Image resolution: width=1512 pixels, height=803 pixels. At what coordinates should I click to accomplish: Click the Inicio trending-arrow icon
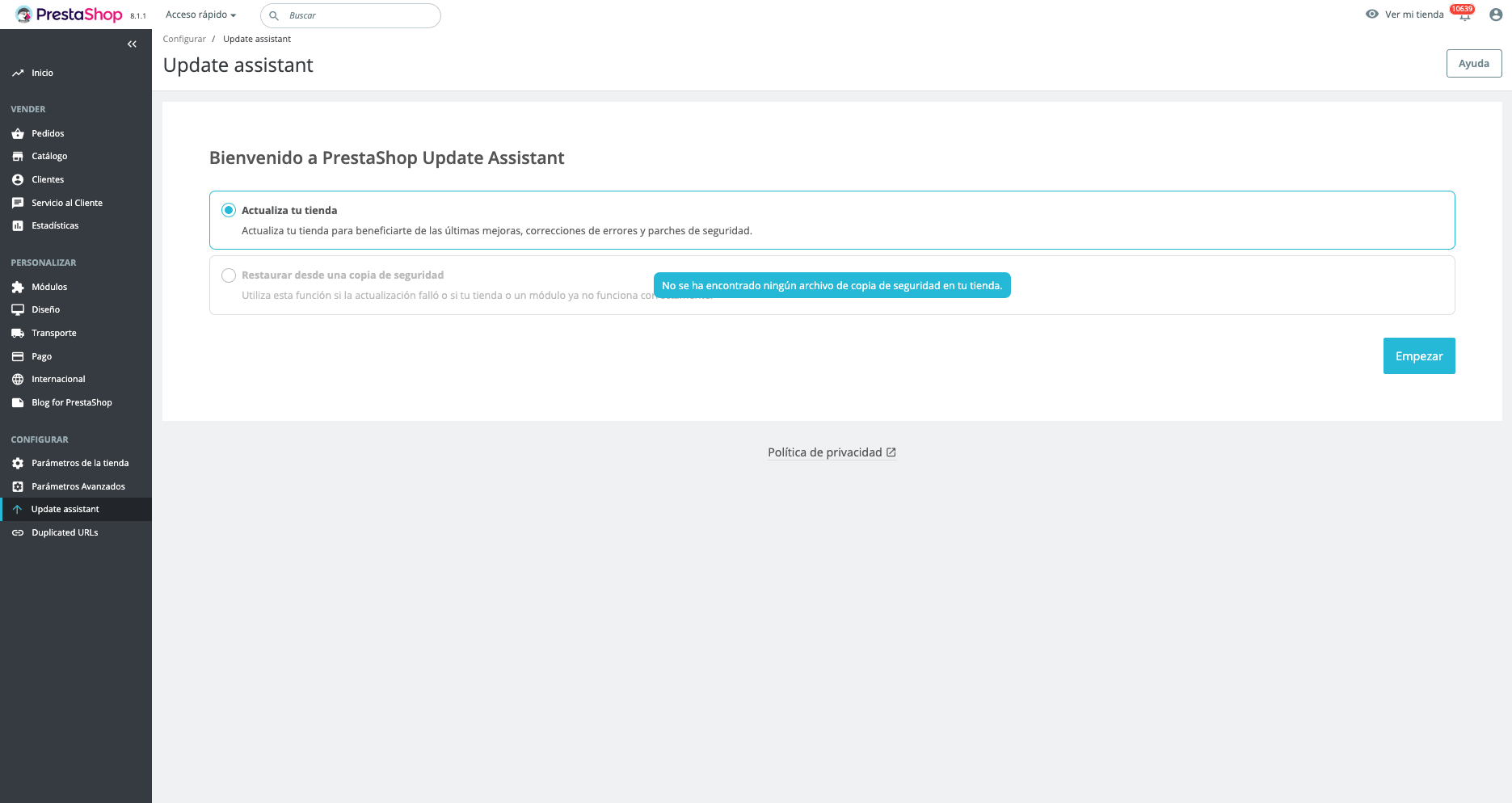click(x=18, y=73)
